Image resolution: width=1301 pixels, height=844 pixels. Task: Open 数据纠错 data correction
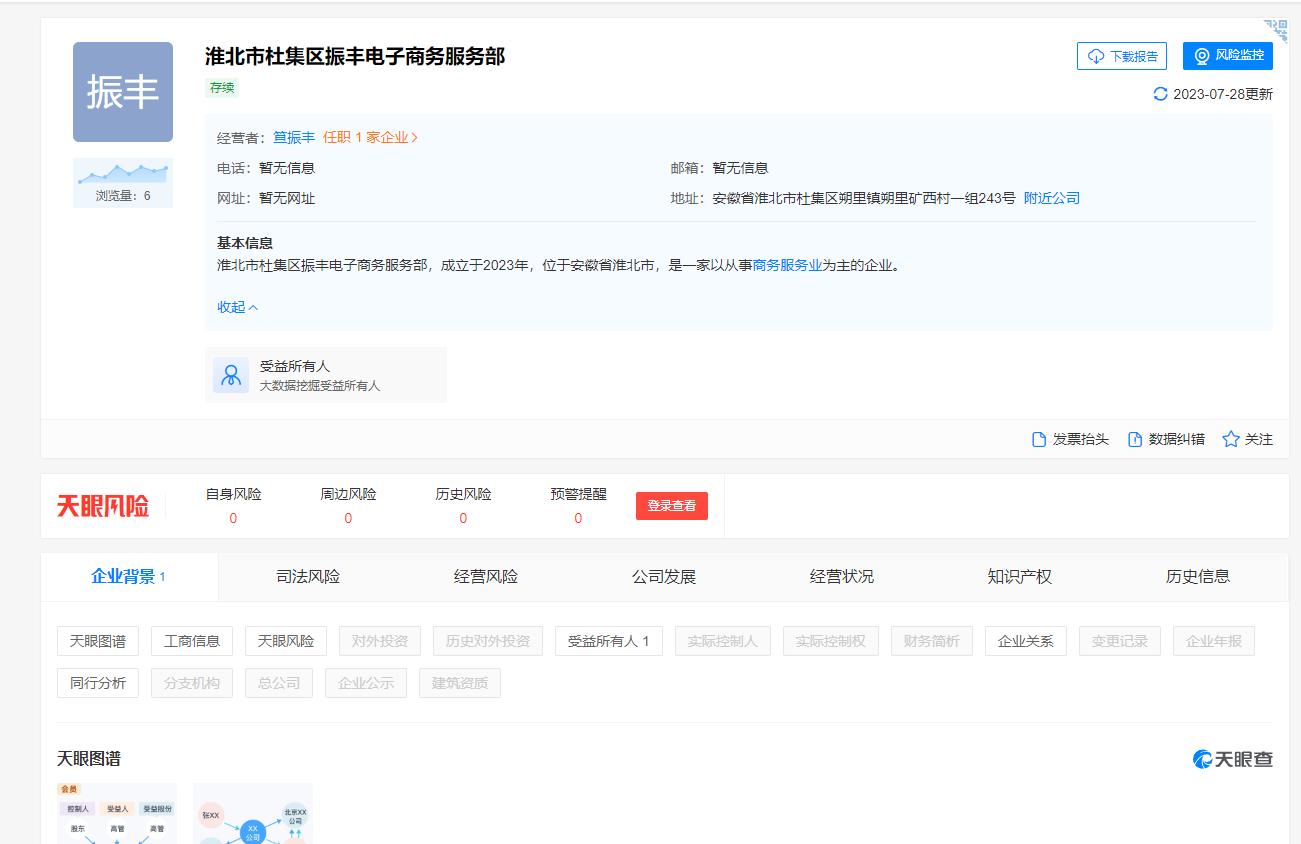(x=1166, y=439)
